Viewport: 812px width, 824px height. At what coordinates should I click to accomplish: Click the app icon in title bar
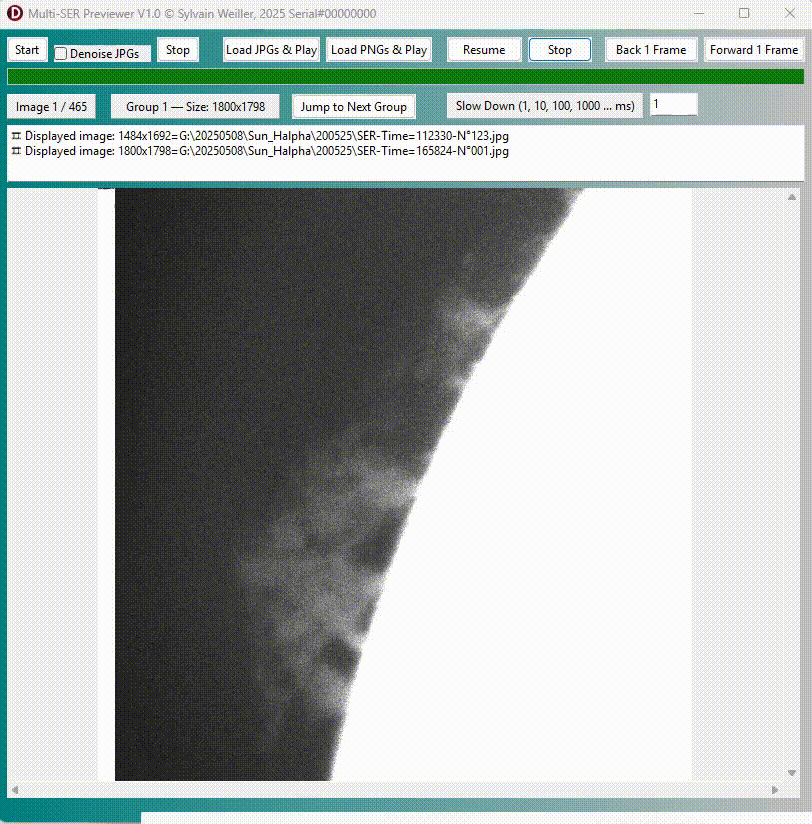15,13
